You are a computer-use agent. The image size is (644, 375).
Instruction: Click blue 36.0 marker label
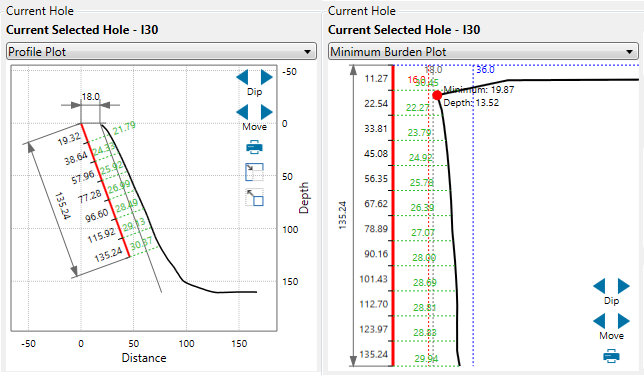point(485,70)
